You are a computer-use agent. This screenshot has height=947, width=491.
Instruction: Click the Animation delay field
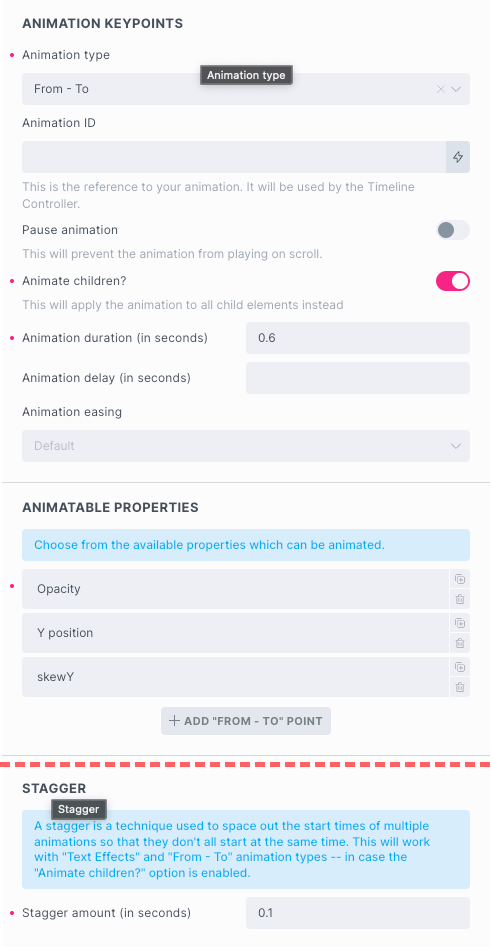pyautogui.click(x=358, y=378)
